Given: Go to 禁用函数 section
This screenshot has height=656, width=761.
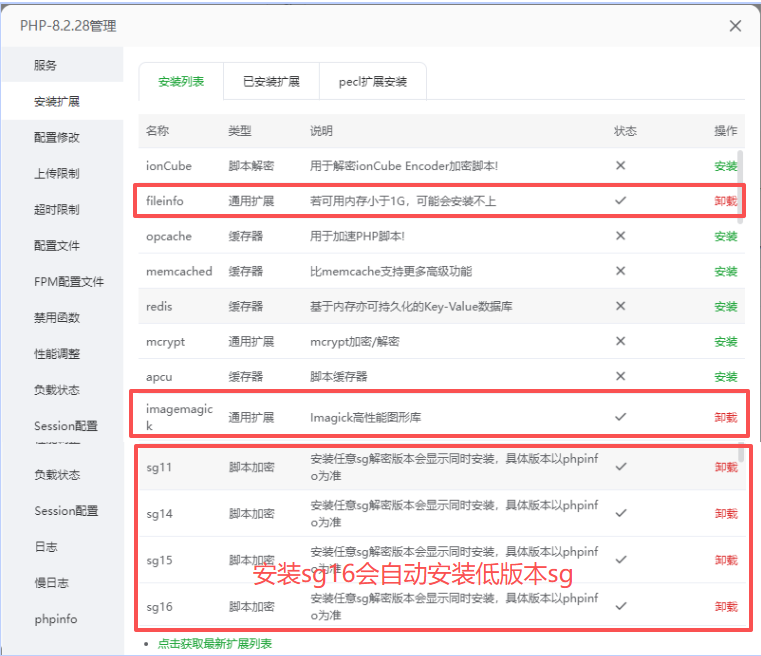Looking at the screenshot, I should click(x=57, y=318).
